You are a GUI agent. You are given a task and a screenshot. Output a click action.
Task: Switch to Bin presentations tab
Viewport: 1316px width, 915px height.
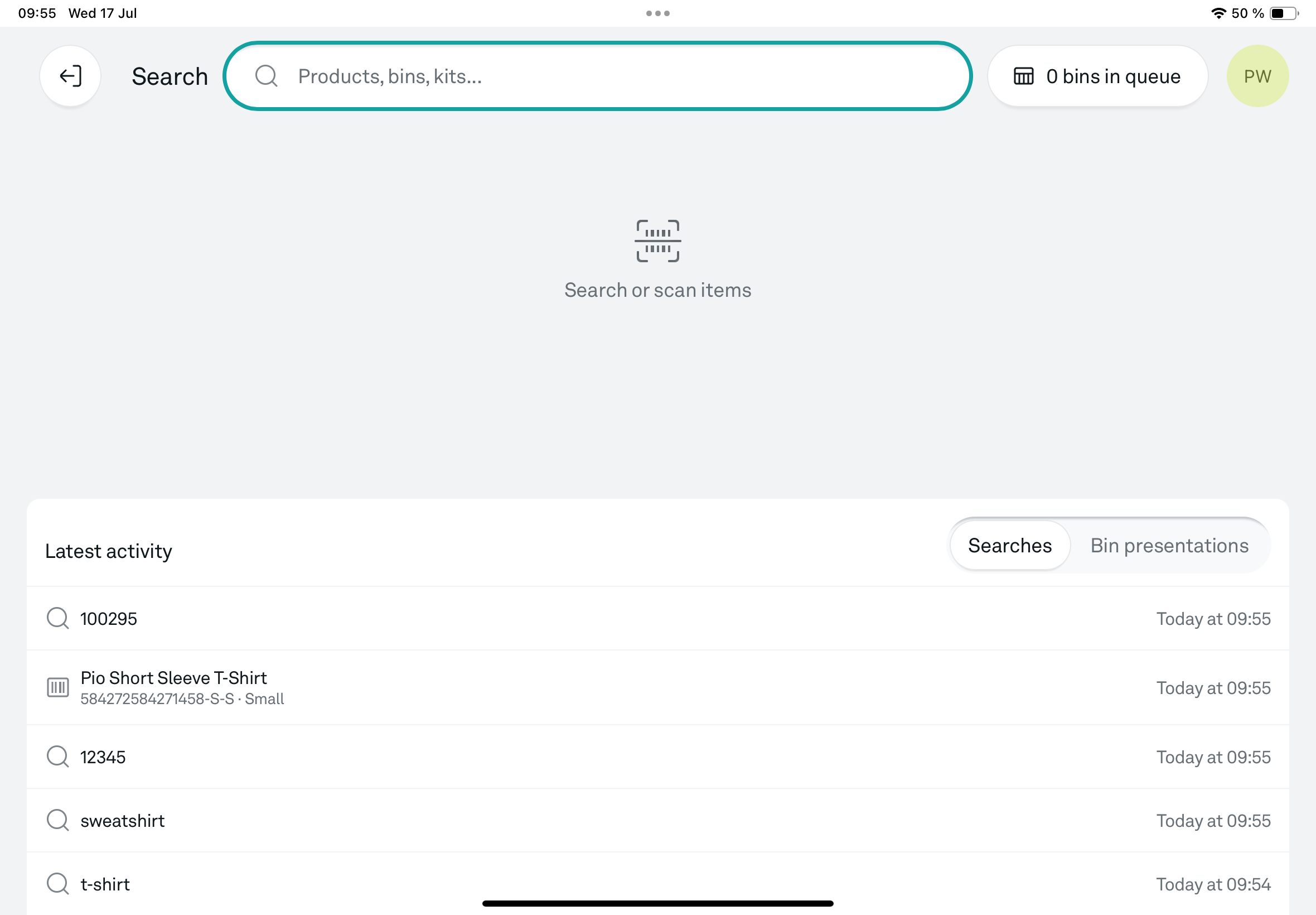point(1169,545)
